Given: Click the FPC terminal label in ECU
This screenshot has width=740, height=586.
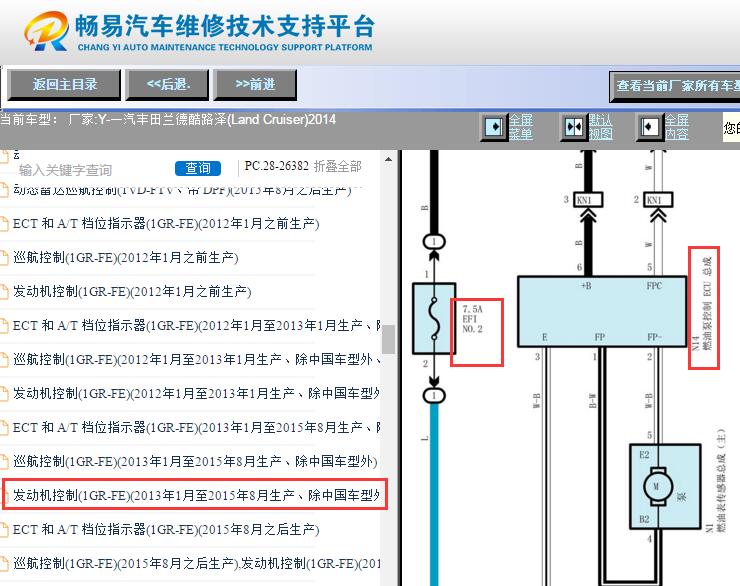Looking at the screenshot, I should pyautogui.click(x=654, y=285).
